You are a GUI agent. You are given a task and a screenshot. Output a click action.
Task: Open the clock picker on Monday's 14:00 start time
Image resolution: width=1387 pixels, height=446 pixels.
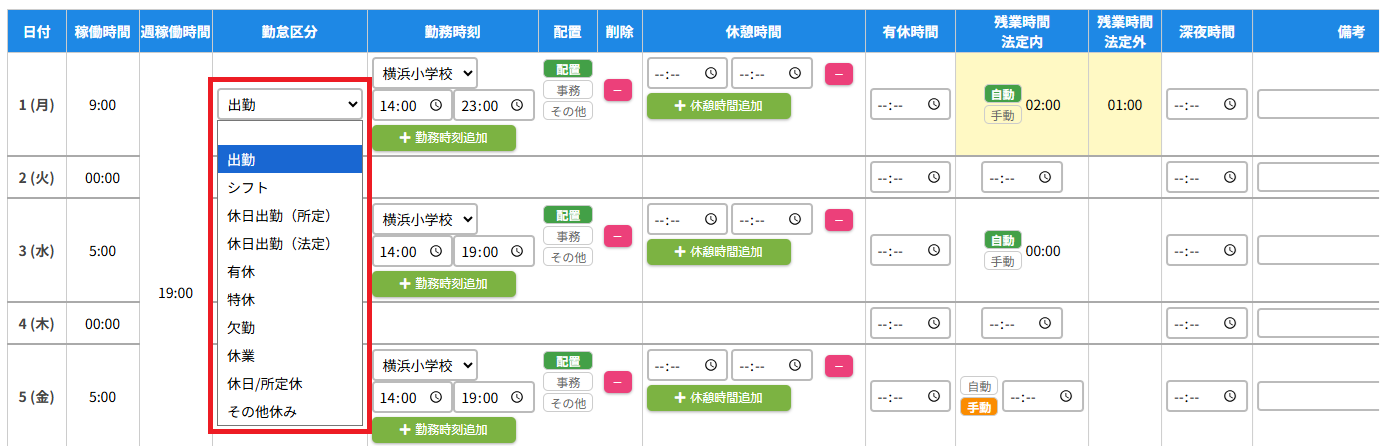tap(436, 106)
